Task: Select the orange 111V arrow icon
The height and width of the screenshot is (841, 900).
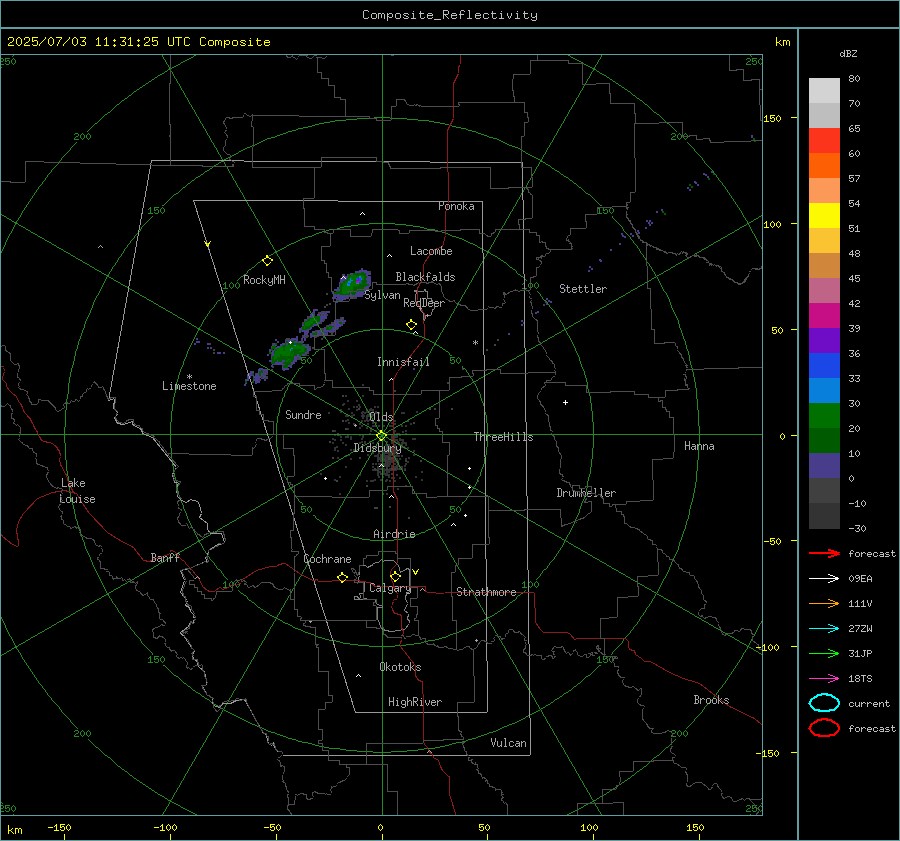Action: pyautogui.click(x=824, y=603)
